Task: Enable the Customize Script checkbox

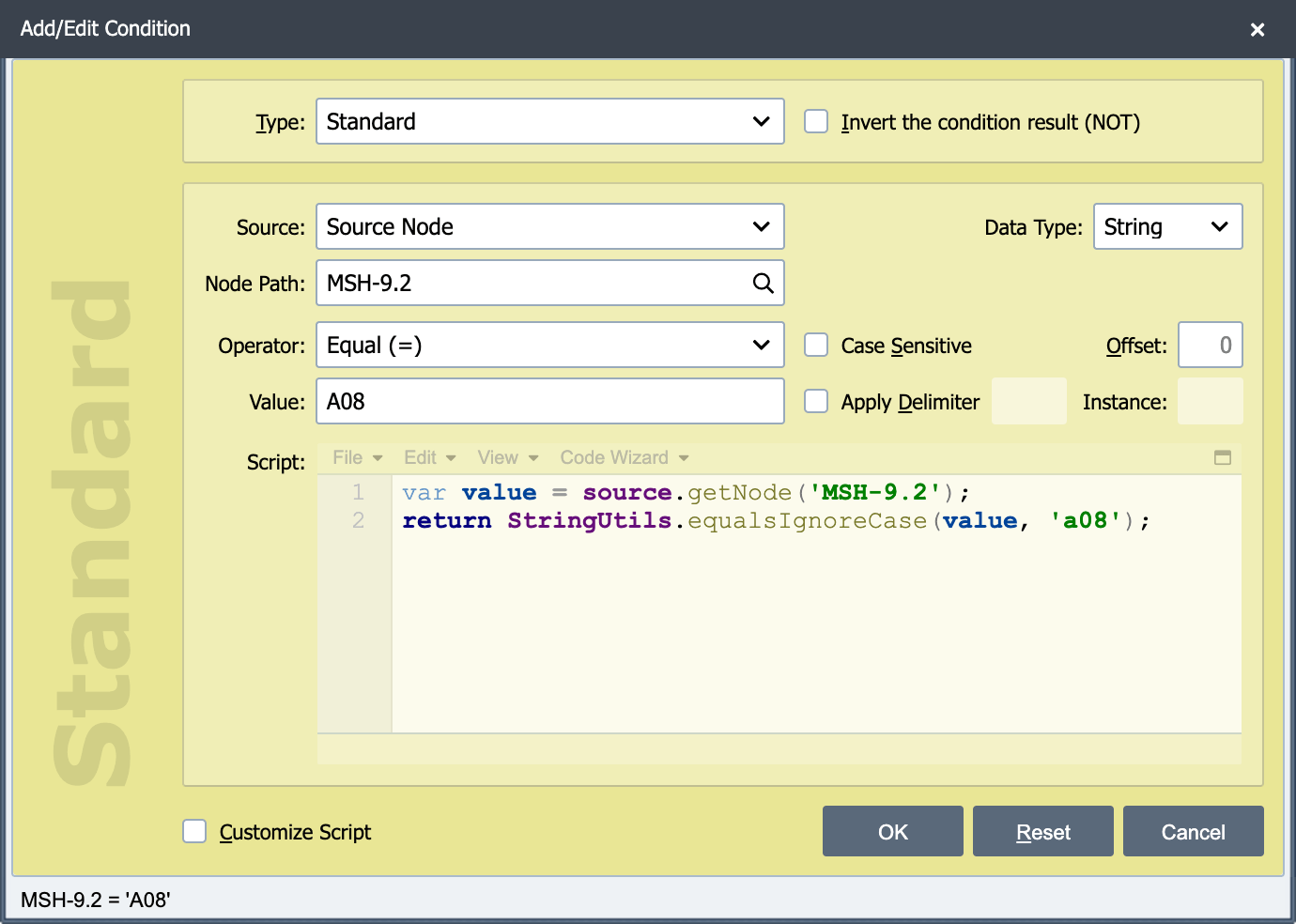Action: (194, 831)
